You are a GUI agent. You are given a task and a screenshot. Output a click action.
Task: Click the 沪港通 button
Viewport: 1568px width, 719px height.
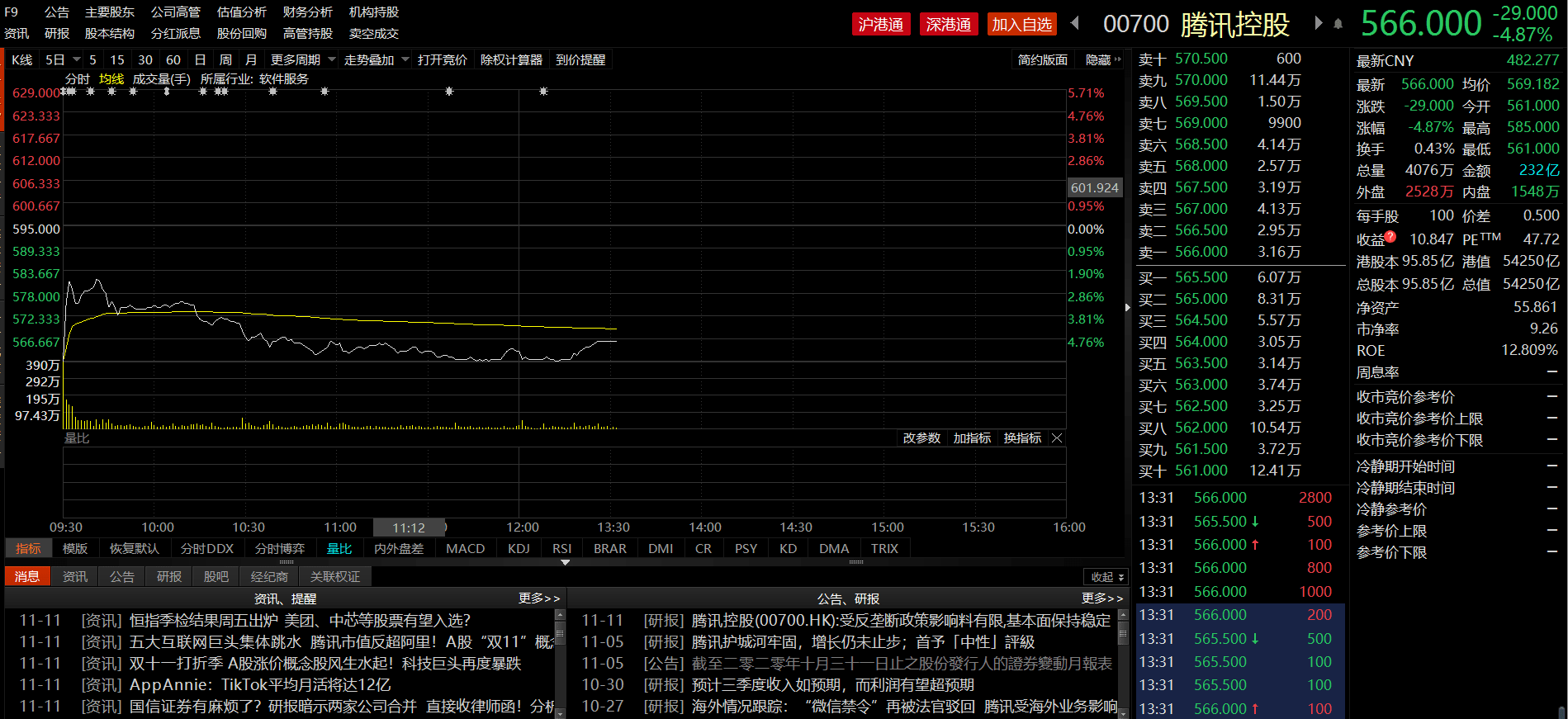pyautogui.click(x=881, y=25)
